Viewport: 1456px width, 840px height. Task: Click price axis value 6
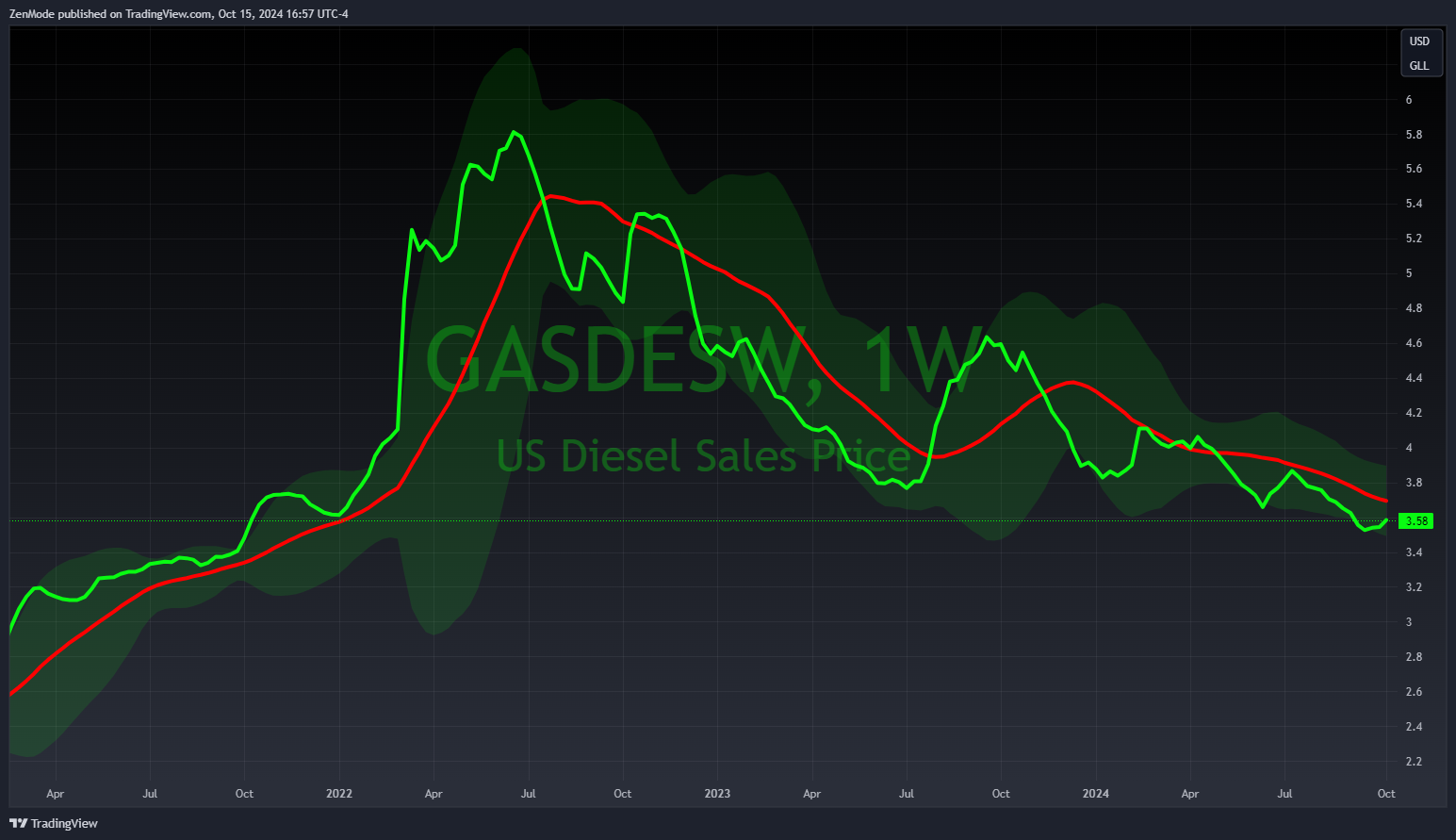[1409, 100]
